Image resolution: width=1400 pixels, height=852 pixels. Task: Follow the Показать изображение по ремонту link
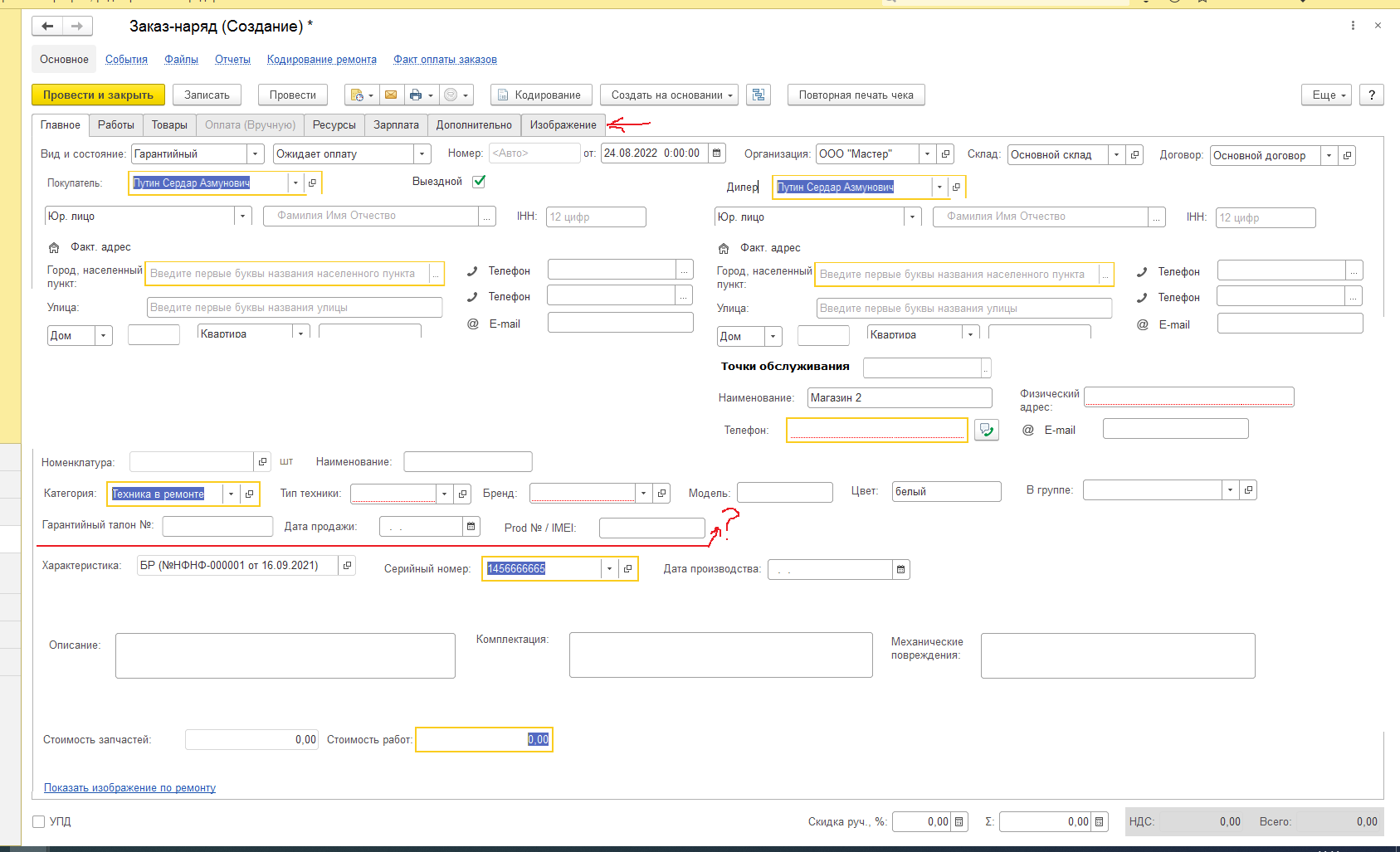[x=129, y=788]
